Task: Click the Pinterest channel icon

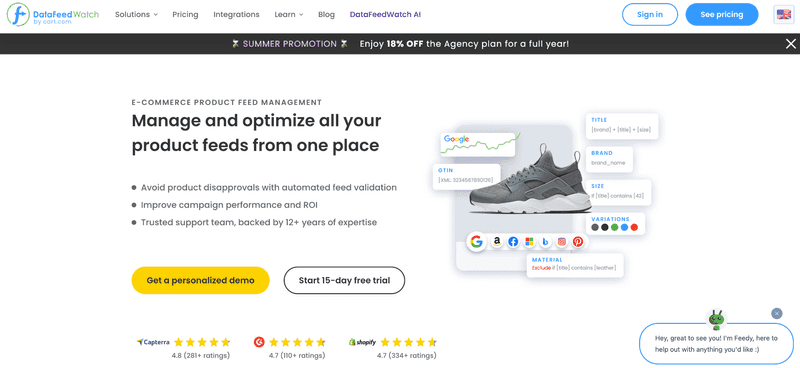Action: coord(578,242)
